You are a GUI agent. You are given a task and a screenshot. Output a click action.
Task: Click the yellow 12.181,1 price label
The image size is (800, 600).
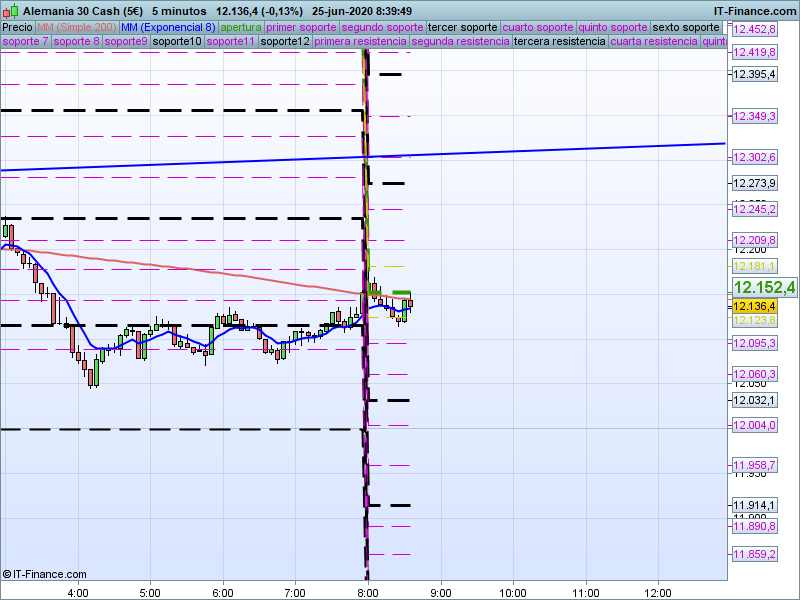pyautogui.click(x=754, y=266)
